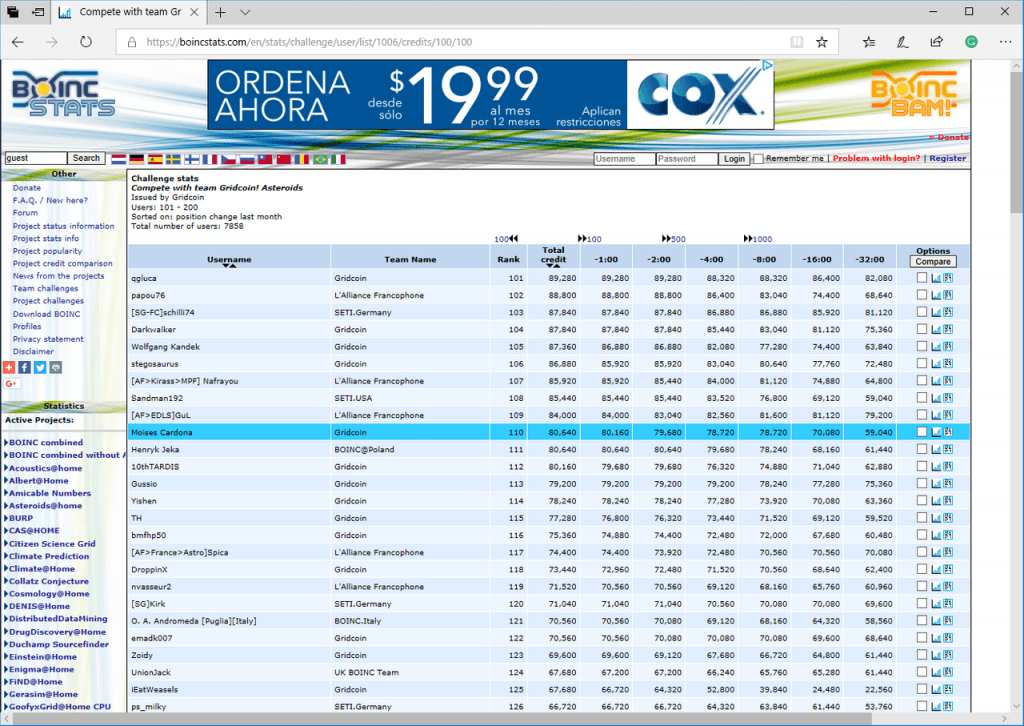
Task: Switch language via the German flag
Action: click(136, 159)
